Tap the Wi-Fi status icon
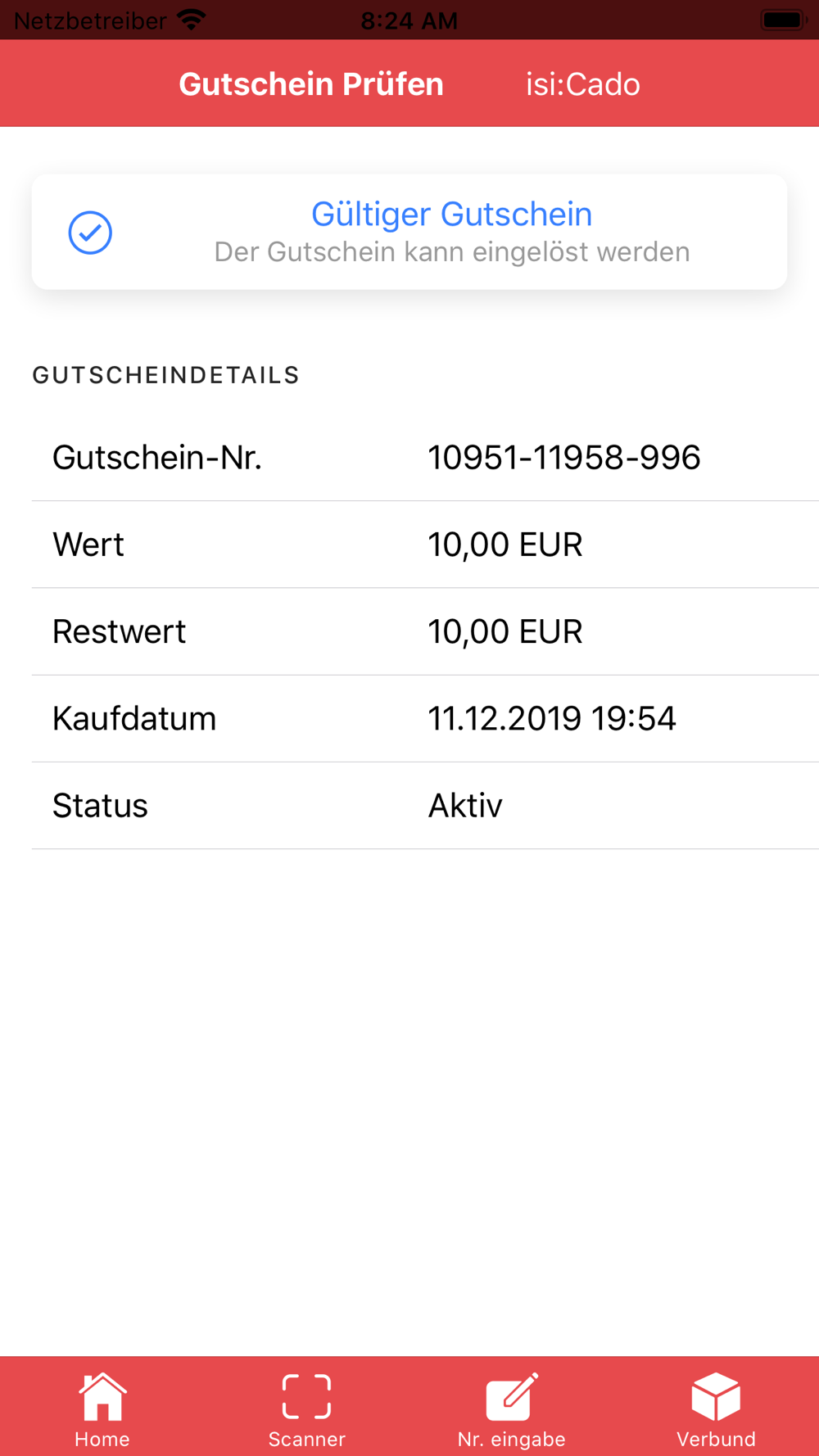The width and height of the screenshot is (819, 1456). pos(192,20)
